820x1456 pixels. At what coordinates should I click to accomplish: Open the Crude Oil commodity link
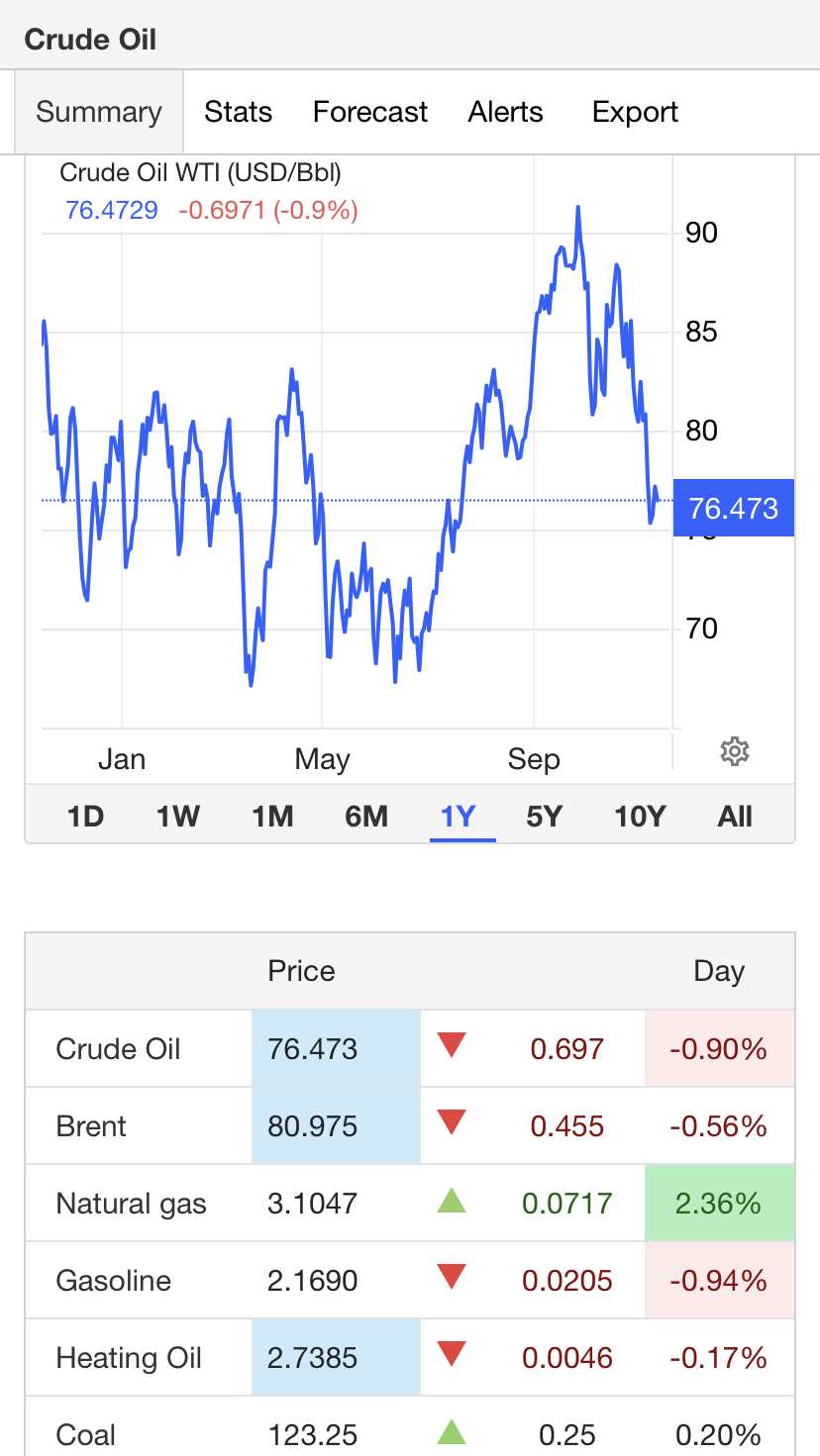click(x=119, y=1049)
